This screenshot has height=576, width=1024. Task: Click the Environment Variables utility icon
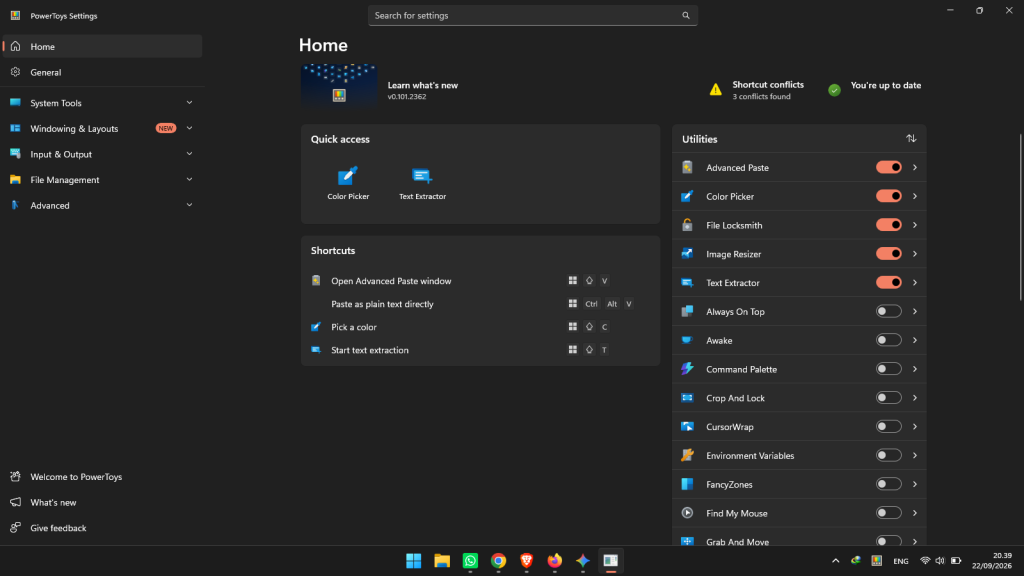[687, 455]
